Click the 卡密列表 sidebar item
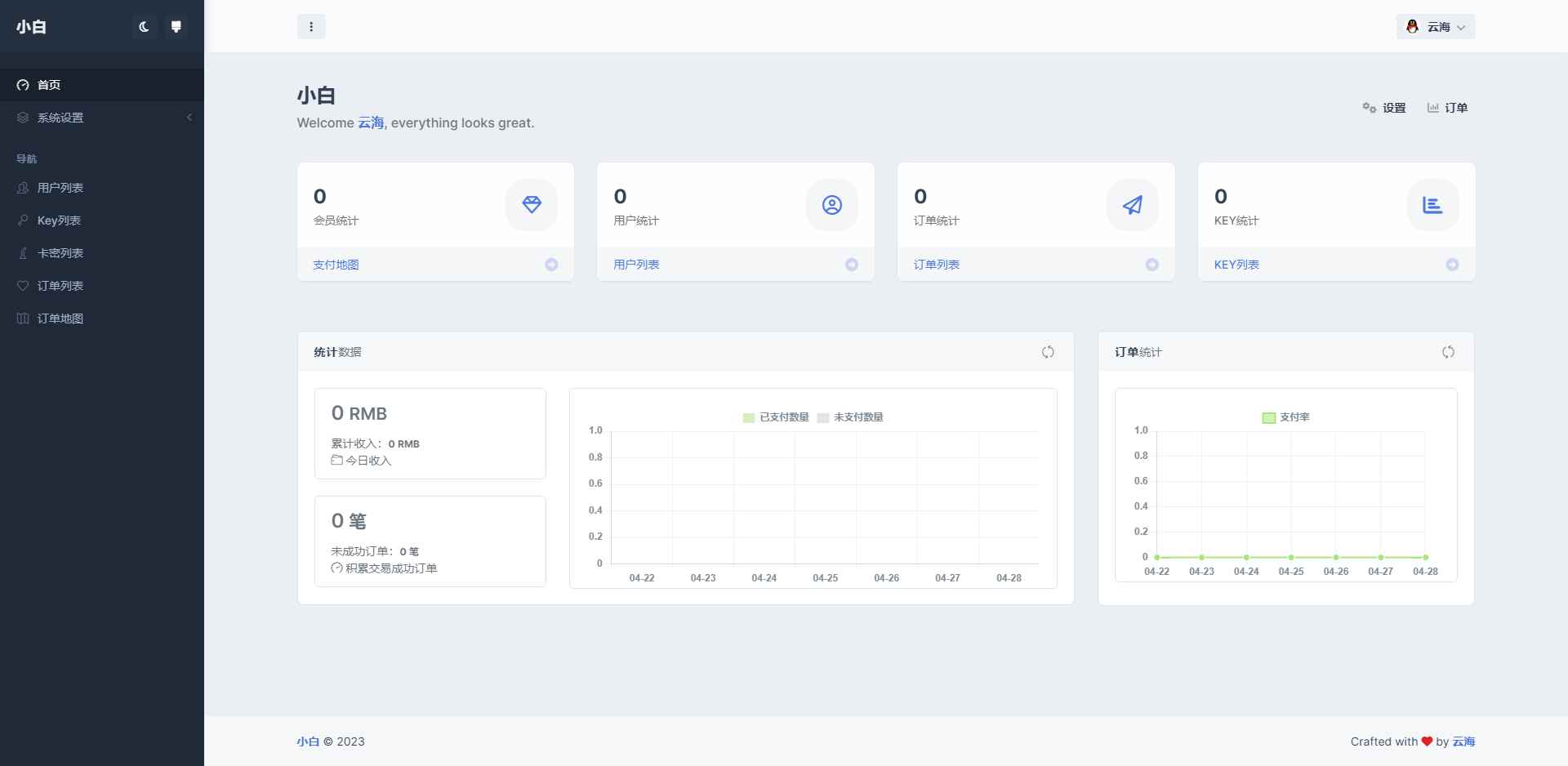This screenshot has width=1568, height=766. (x=60, y=253)
